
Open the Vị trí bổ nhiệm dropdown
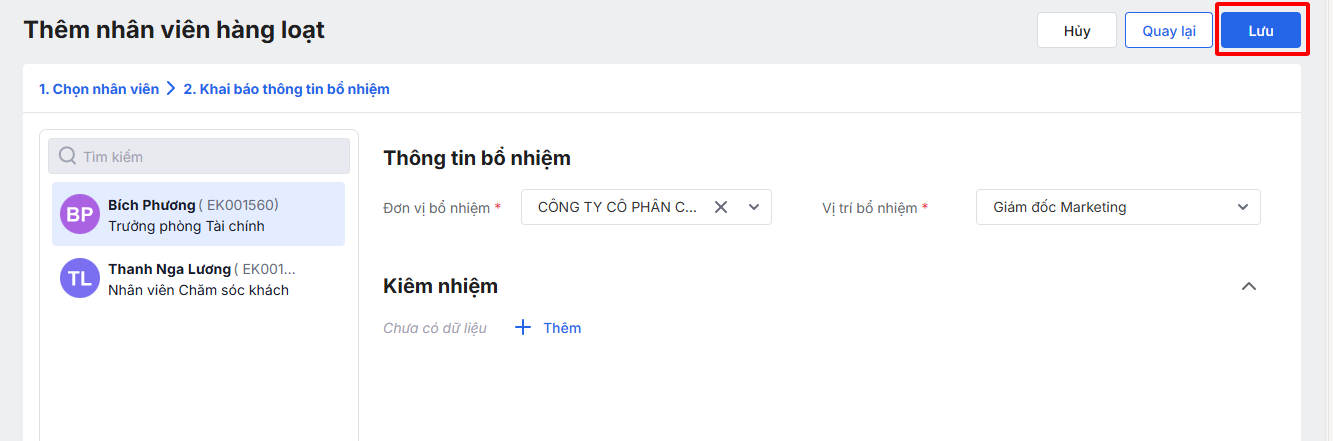coord(1243,207)
